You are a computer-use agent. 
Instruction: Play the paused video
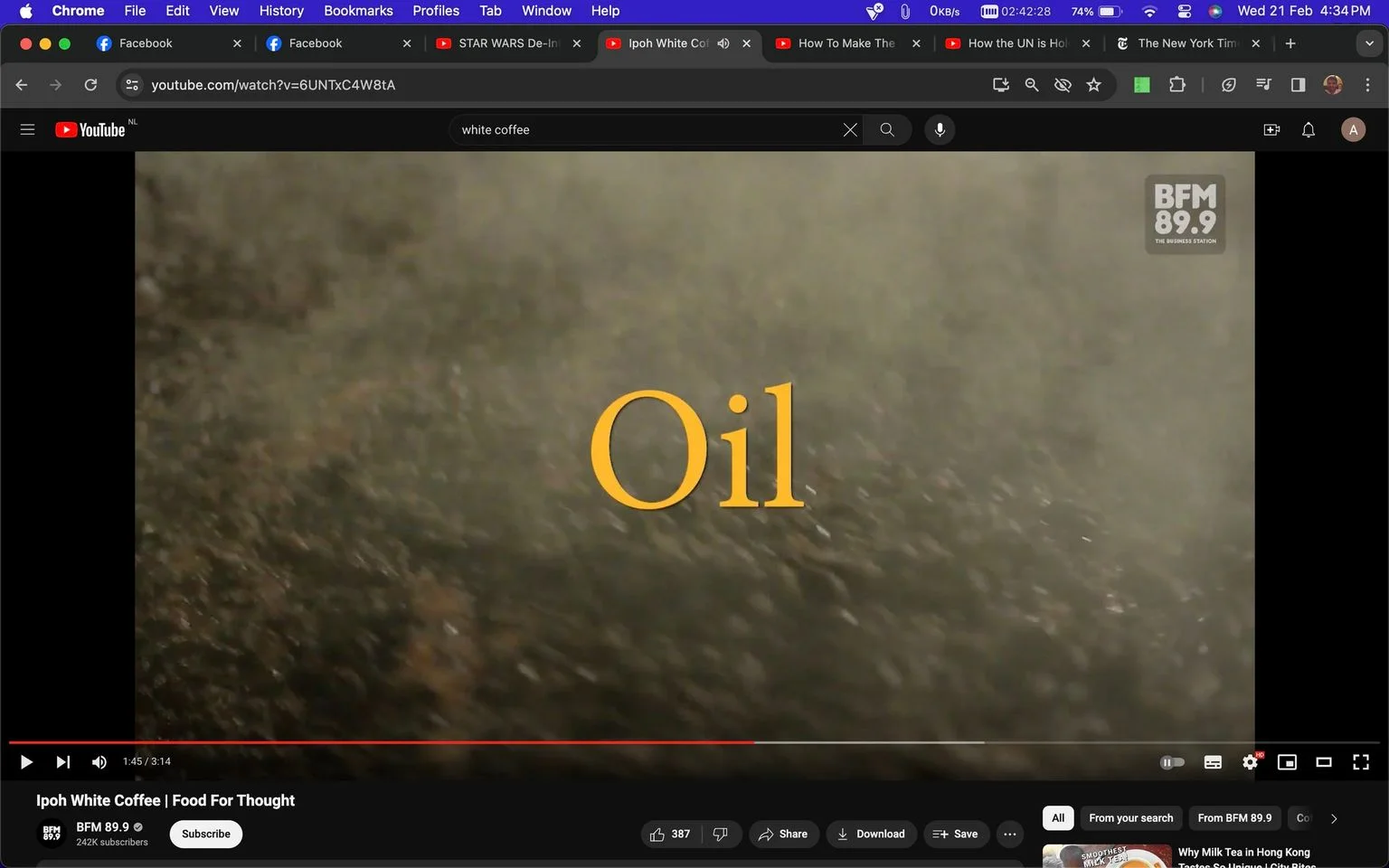coord(26,762)
